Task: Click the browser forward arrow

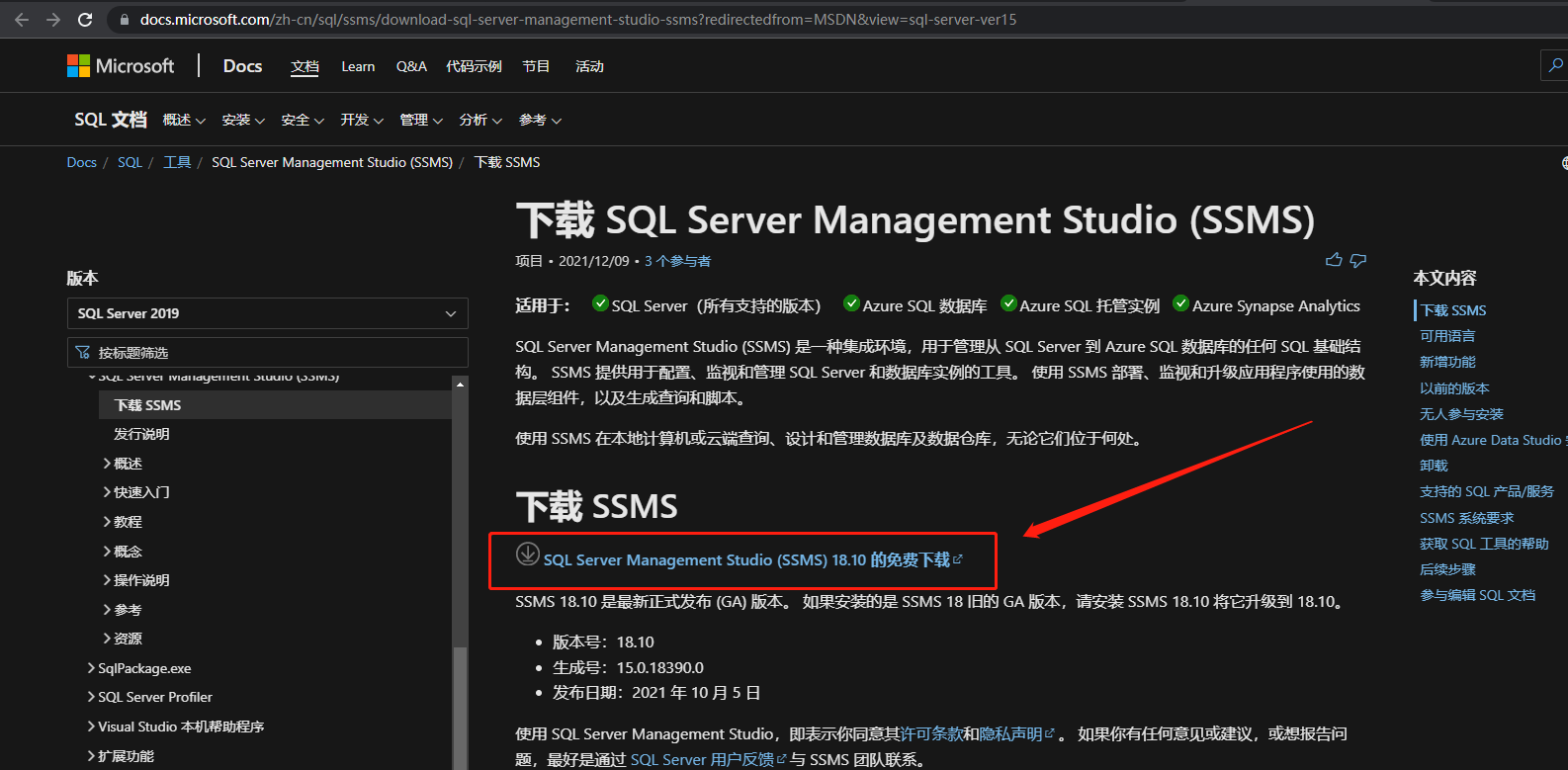Action: point(53,19)
